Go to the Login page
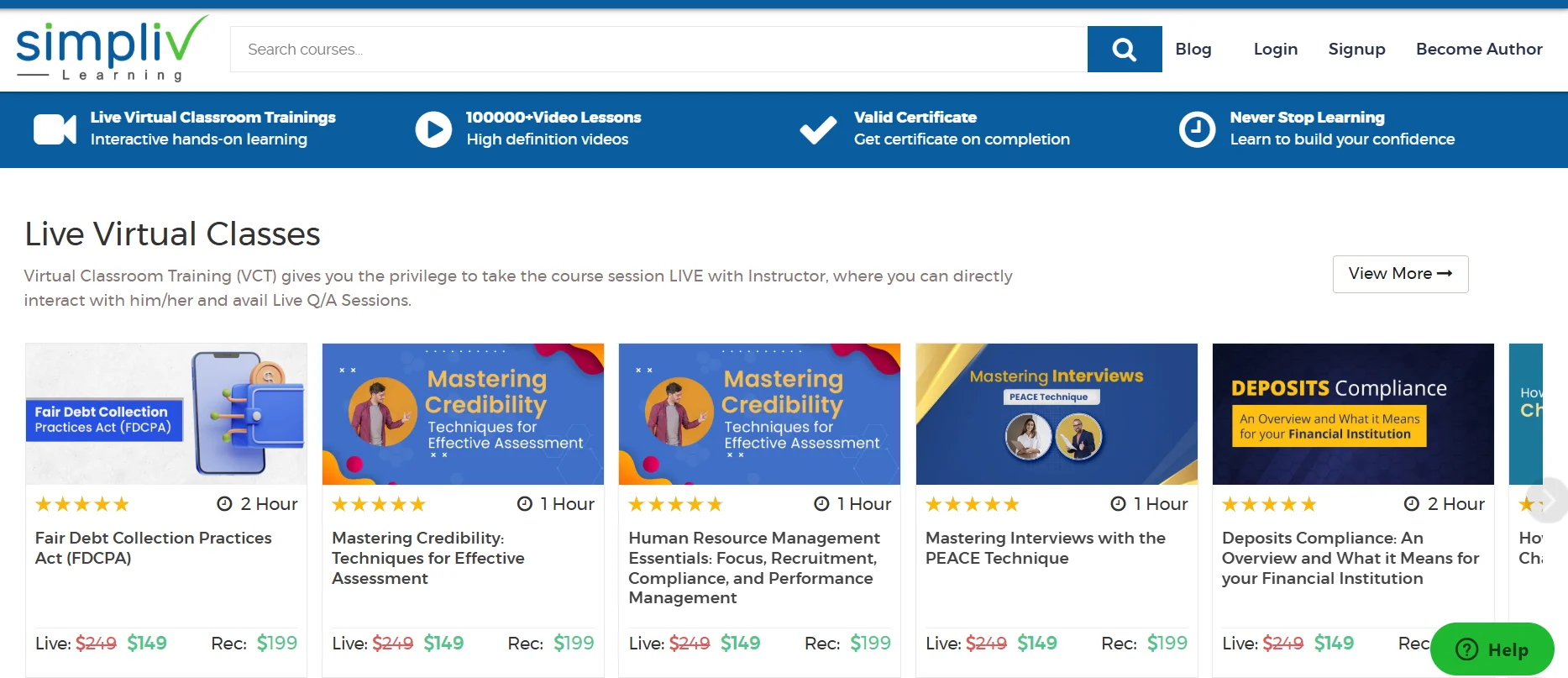Screen dimensions: 1568x678 [x=1275, y=50]
